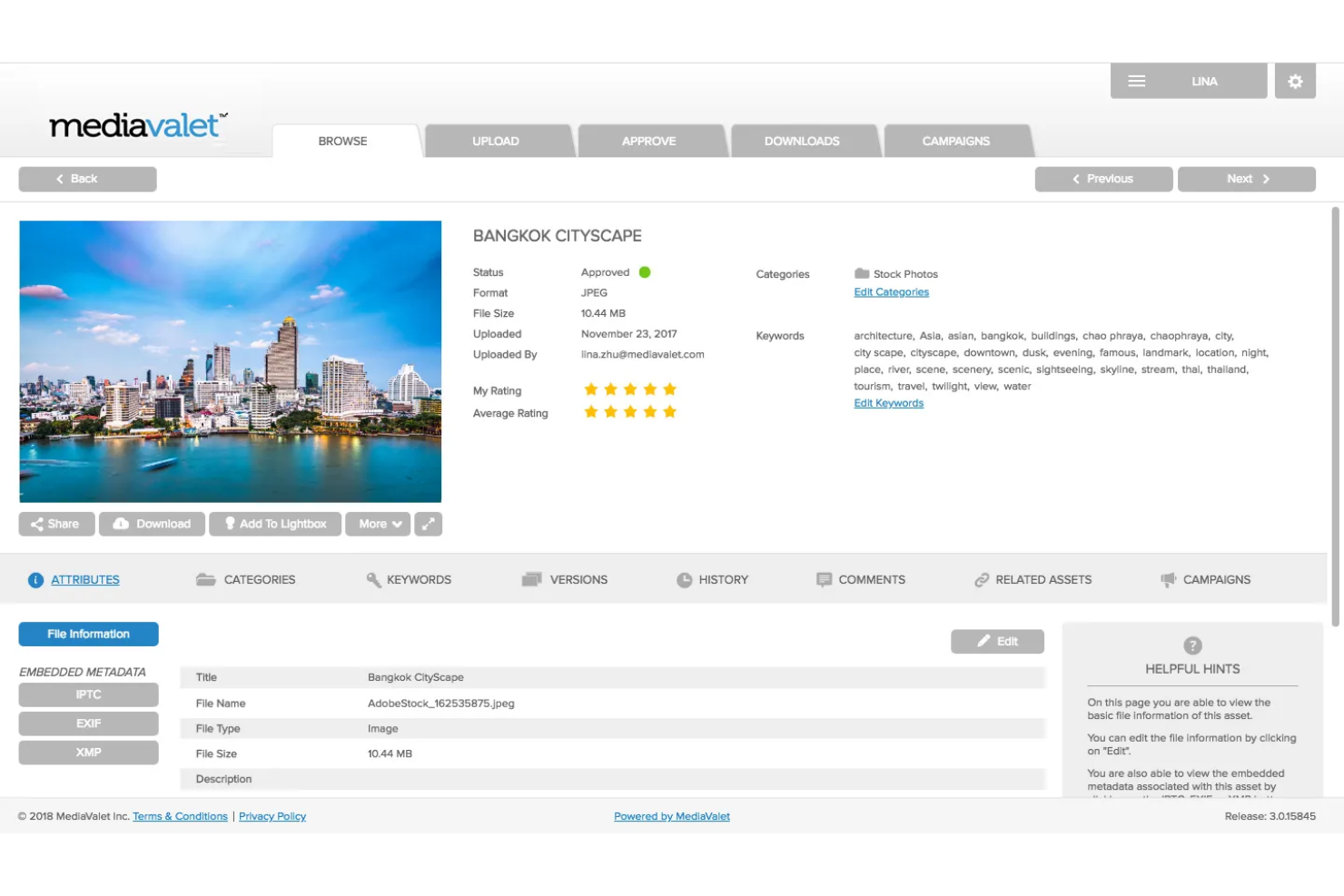This screenshot has width=1344, height=896.
Task: Select the Related Assets section tab
Action: click(1043, 580)
